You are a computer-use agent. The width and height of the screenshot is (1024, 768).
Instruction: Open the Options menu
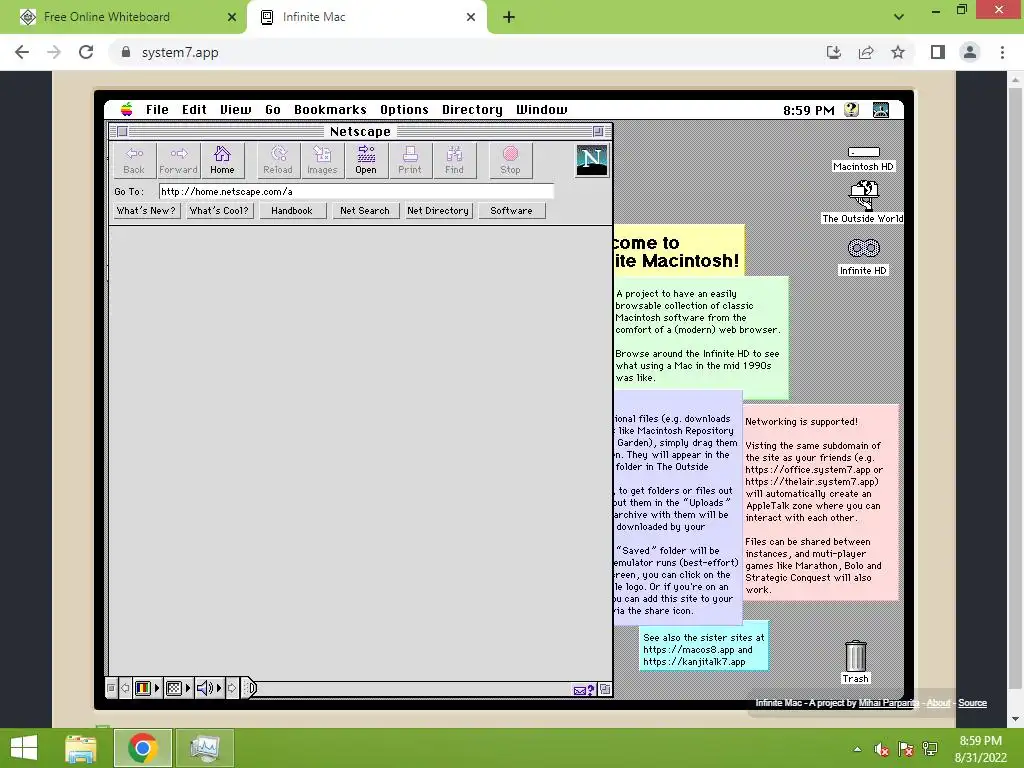point(404,110)
